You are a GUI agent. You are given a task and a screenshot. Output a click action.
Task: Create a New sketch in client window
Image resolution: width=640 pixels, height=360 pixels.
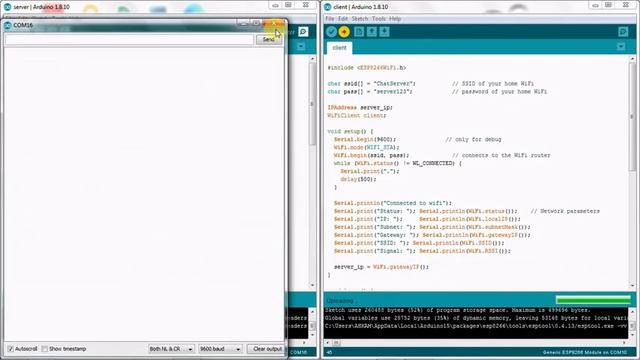[359, 32]
